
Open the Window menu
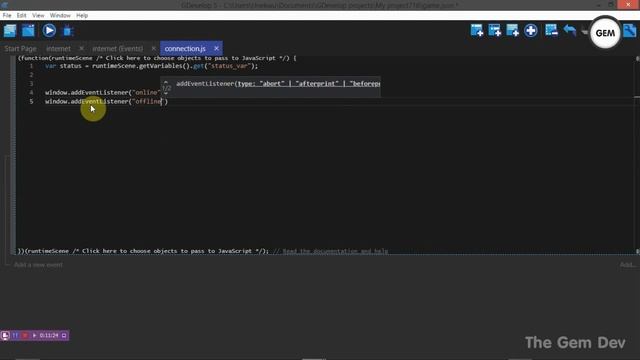60,16
